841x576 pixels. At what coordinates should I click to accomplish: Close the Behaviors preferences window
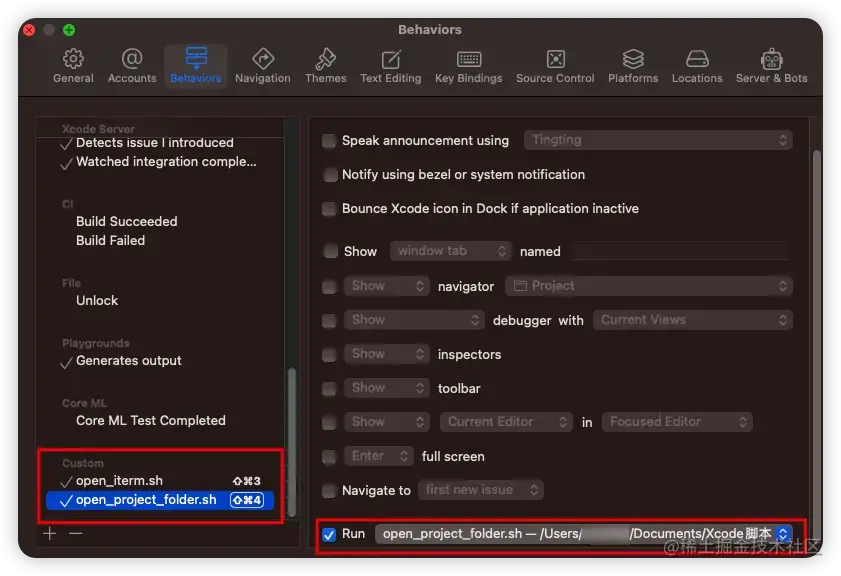coord(29,30)
